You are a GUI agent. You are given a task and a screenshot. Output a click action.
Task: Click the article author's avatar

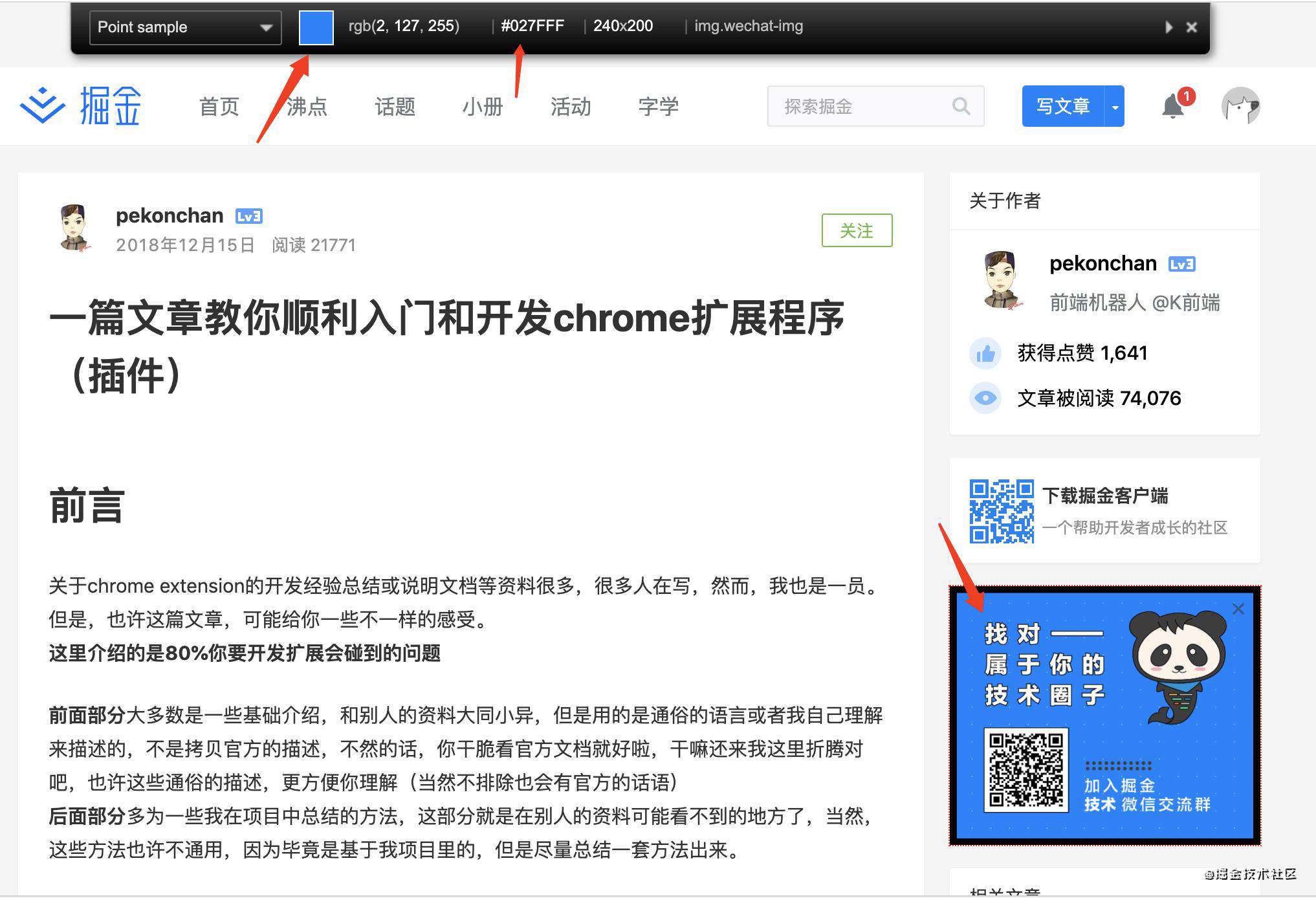(x=74, y=228)
